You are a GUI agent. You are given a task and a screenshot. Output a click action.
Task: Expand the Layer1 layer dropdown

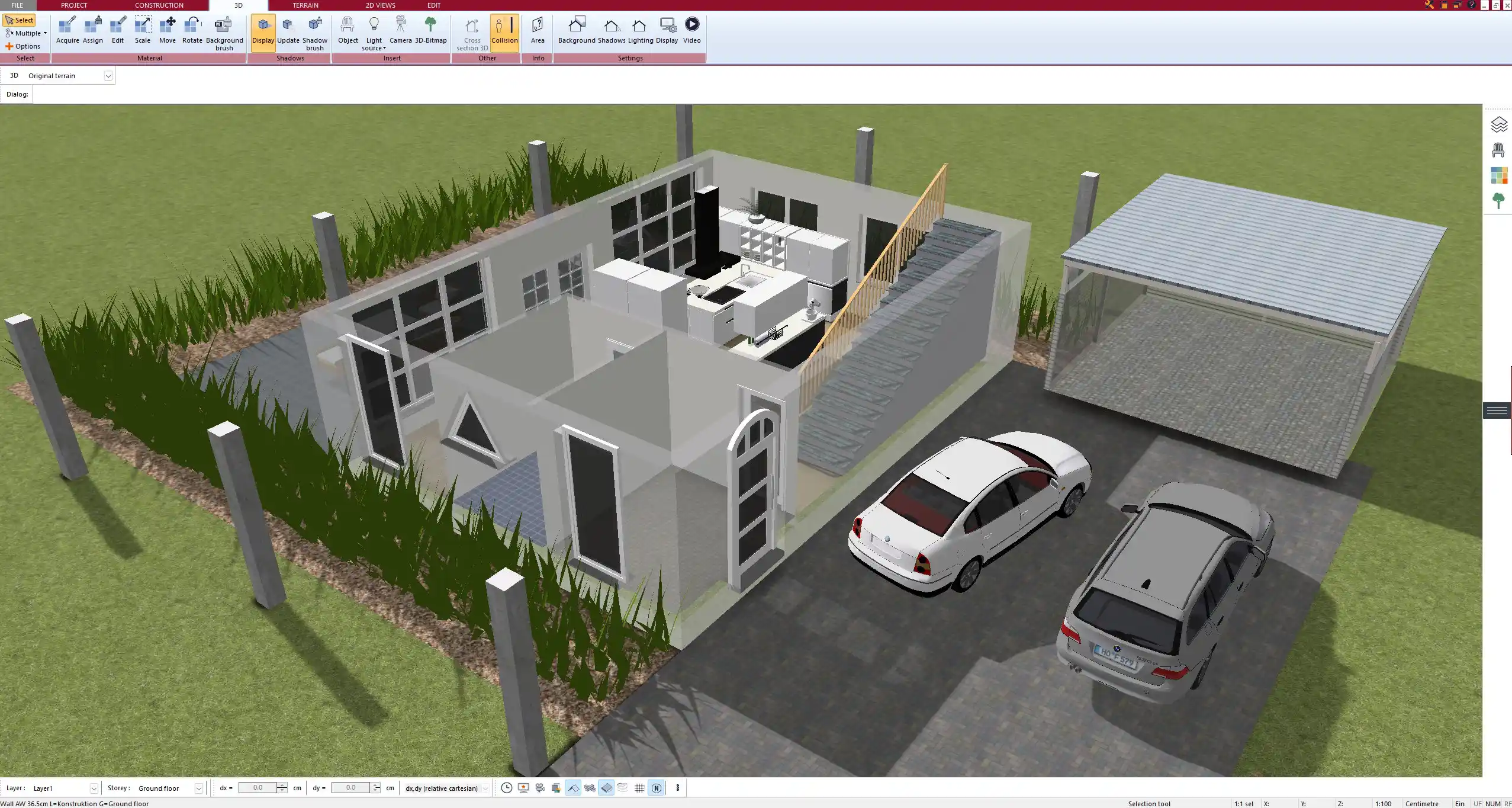[x=94, y=788]
